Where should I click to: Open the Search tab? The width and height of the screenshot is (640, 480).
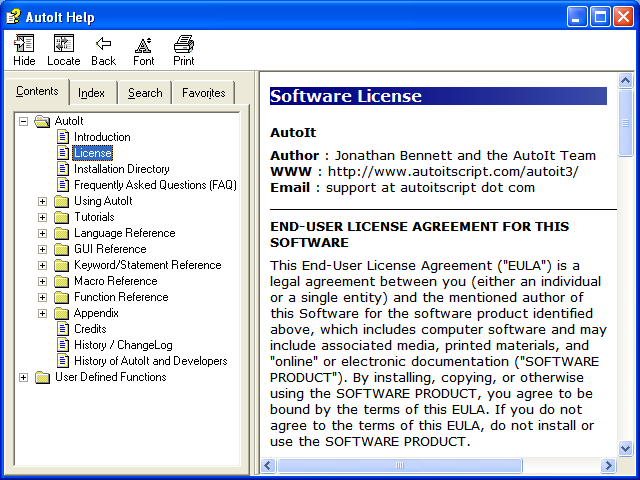pyautogui.click(x=145, y=93)
